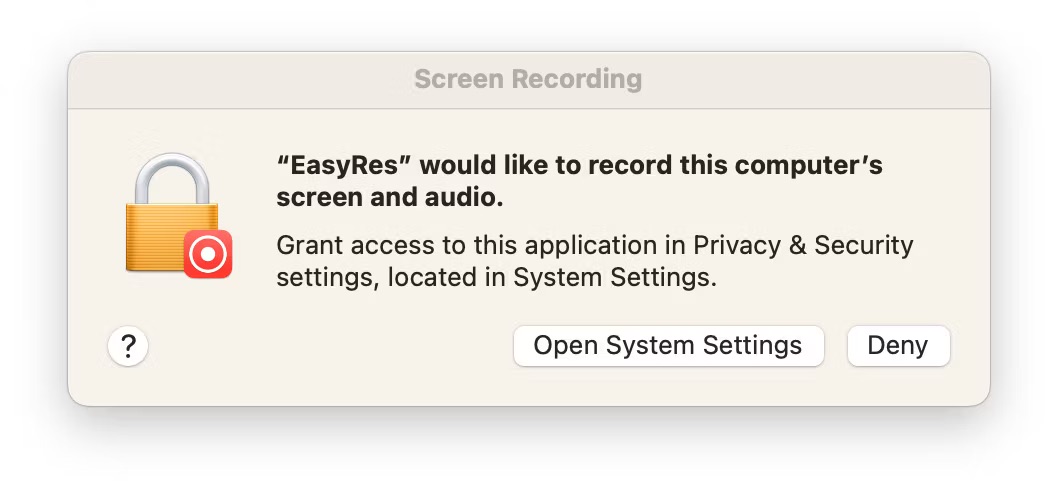
Task: Click the white dot inside the record badge
Action: (x=208, y=254)
